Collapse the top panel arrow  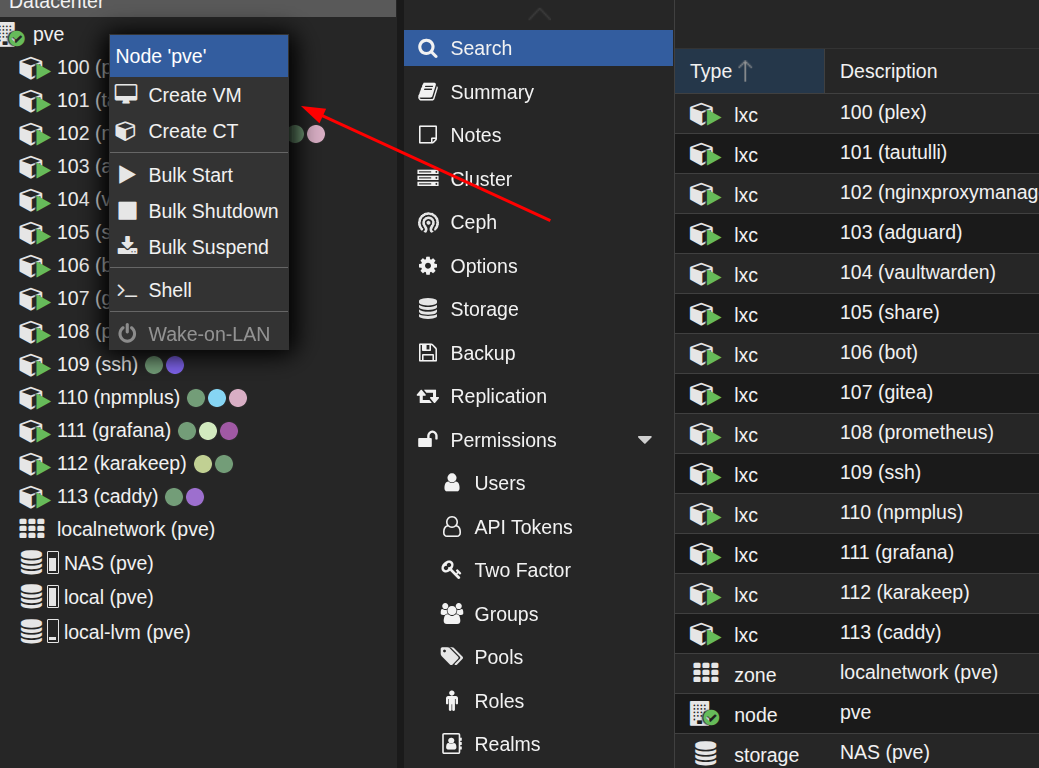[x=539, y=14]
